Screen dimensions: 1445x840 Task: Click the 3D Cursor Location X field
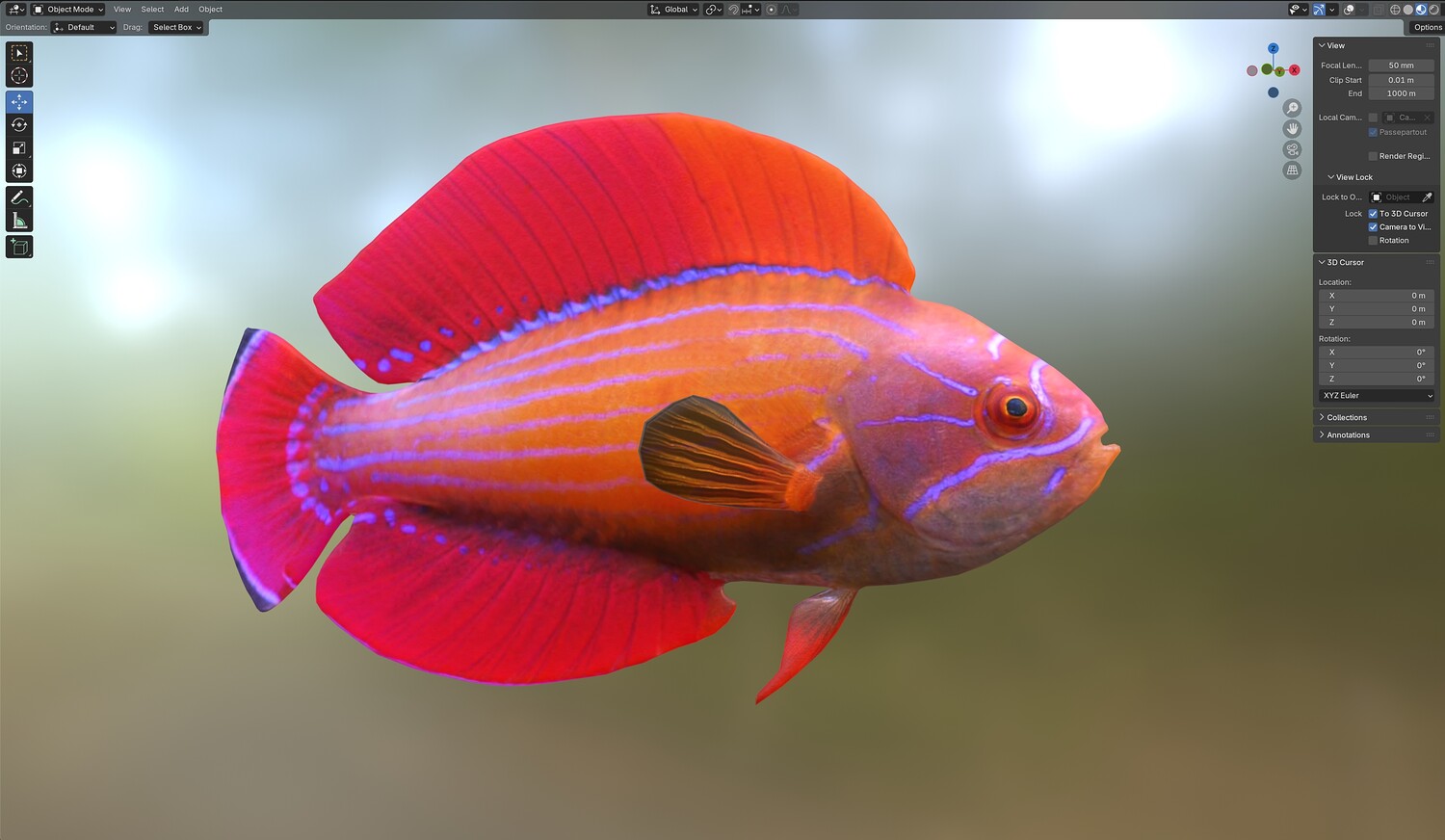click(1377, 296)
